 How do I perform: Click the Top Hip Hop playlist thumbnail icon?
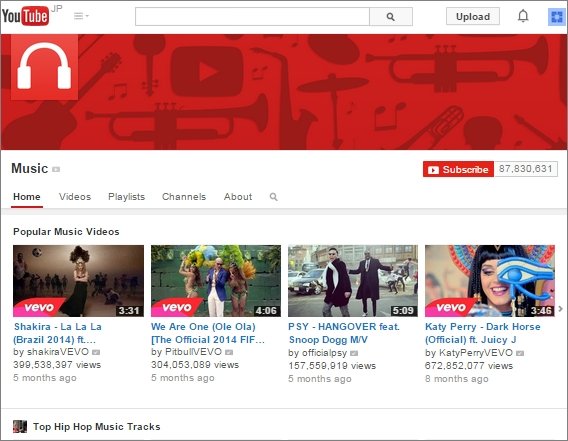click(x=20, y=427)
